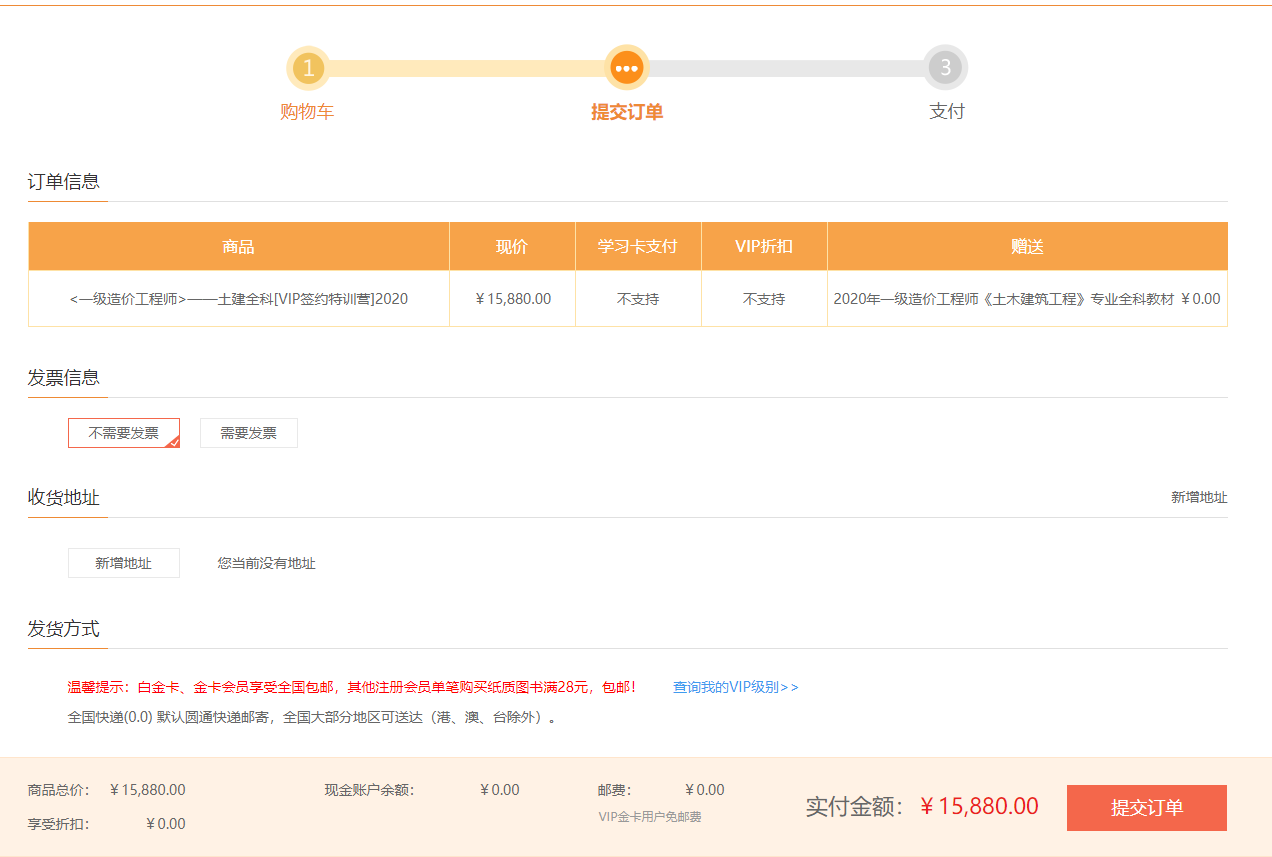
Task: Click the VIP金卡用户免邮费 note text
Action: coord(648,816)
